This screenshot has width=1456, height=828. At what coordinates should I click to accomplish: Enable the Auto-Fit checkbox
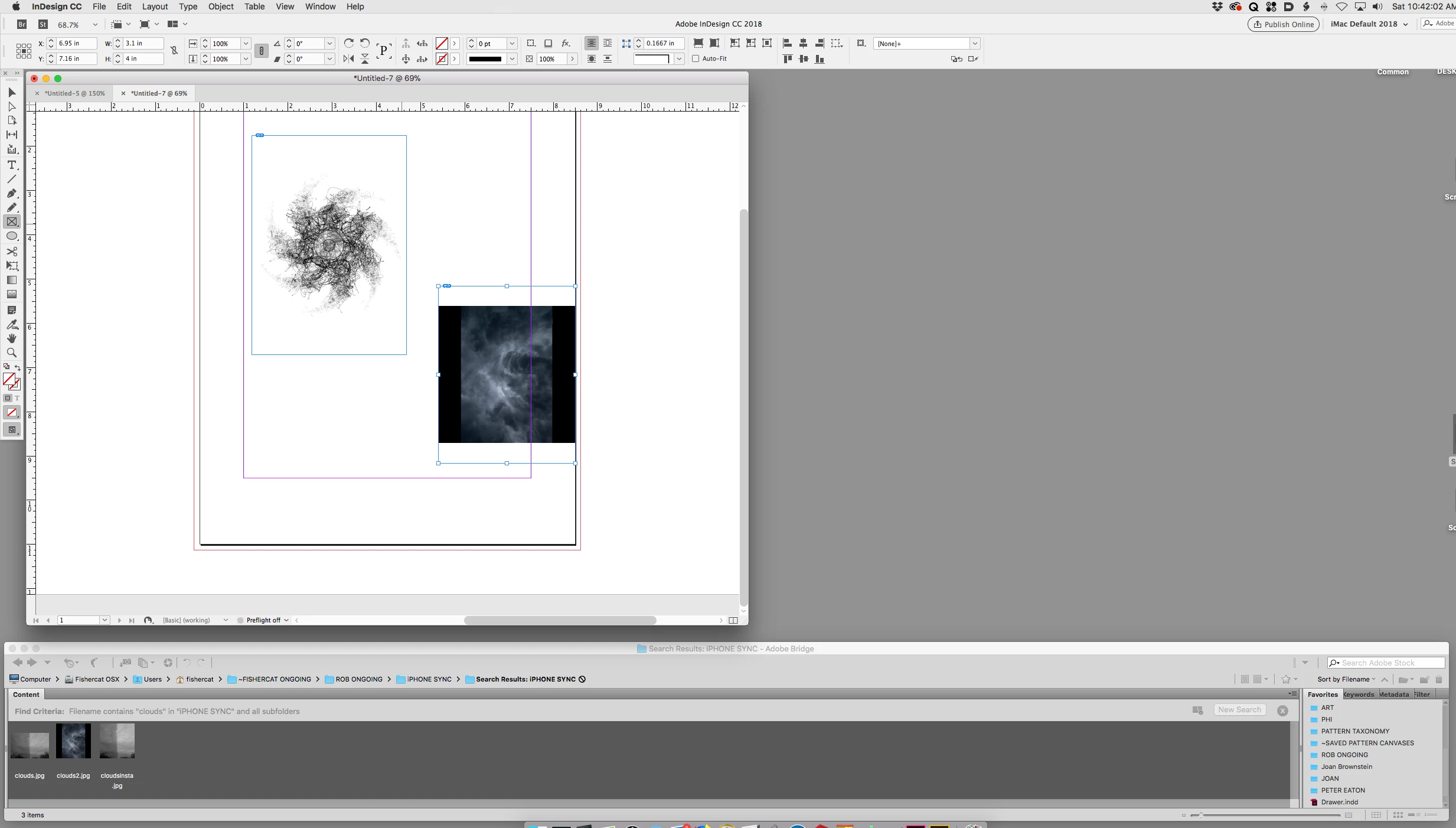coord(696,58)
